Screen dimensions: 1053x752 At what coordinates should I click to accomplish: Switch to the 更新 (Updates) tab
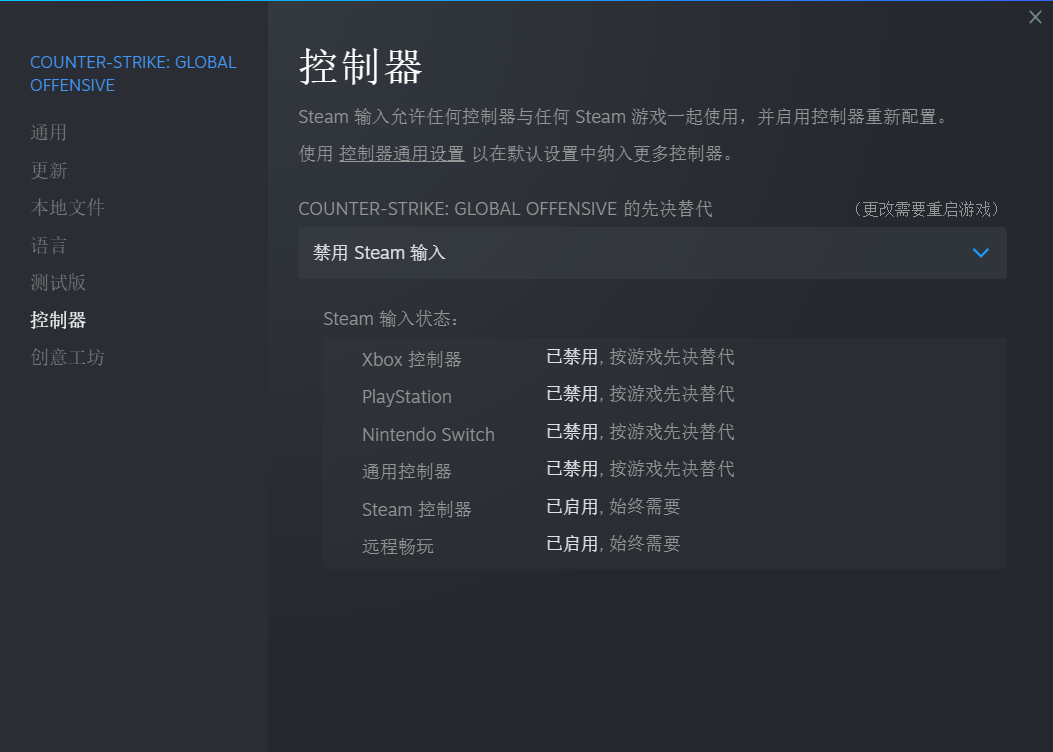pos(48,170)
